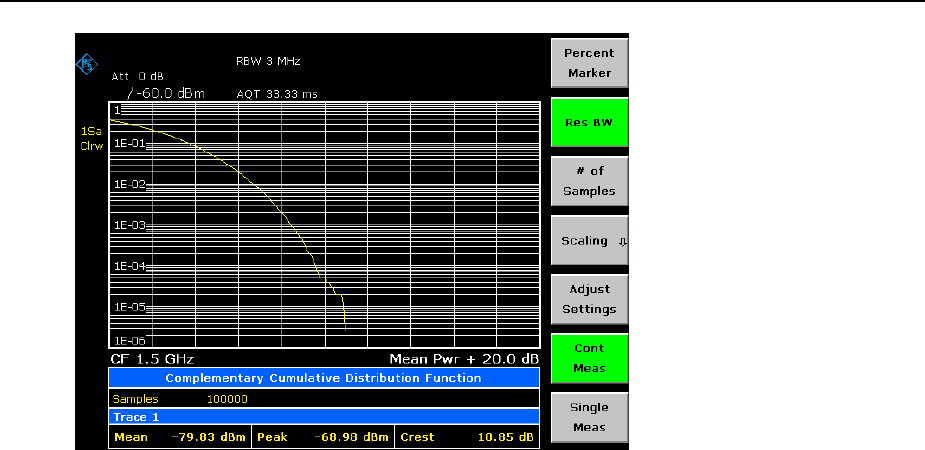
Task: Click the CF 1.5 GHz label
Action: pos(152,359)
